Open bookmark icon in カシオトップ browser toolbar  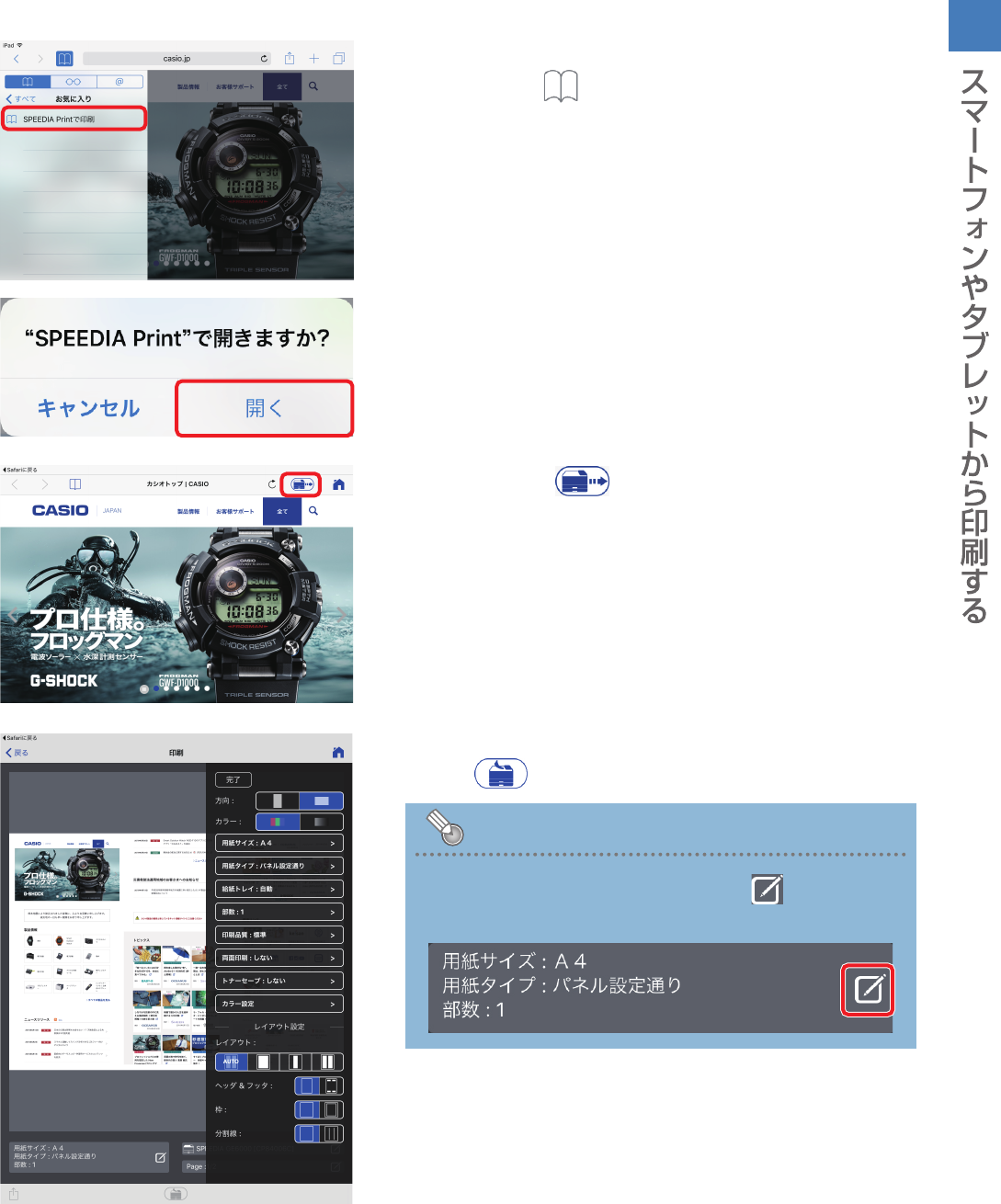[x=75, y=484]
